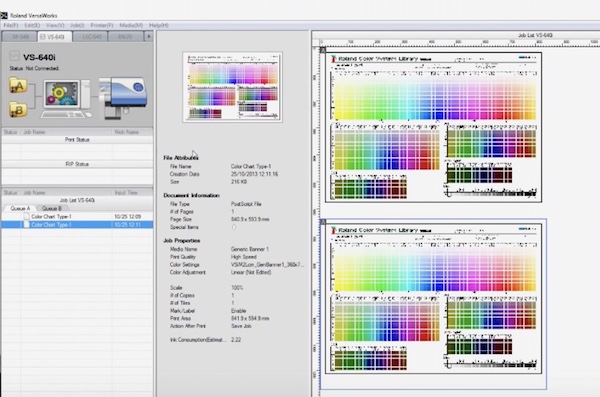The width and height of the screenshot is (600, 397).
Task: Open the Help menu
Action: (158, 25)
